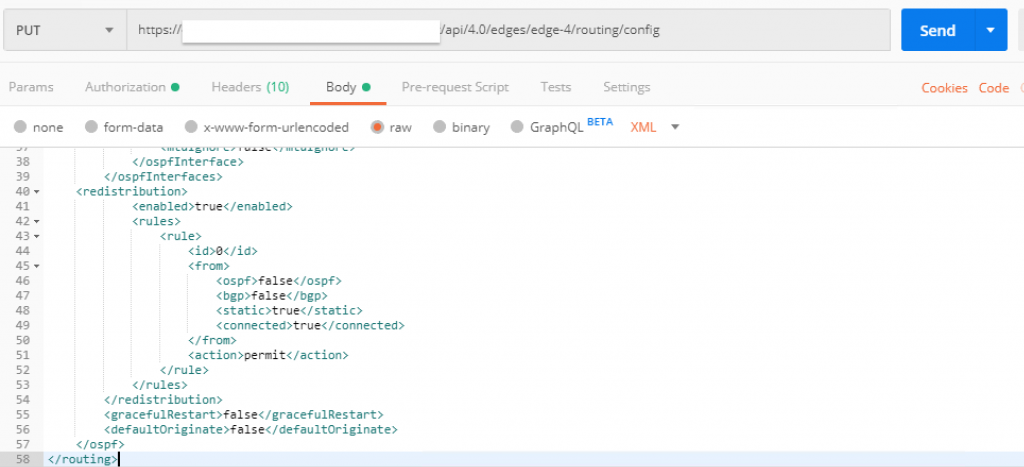Open the Cookies link
Image resolution: width=1024 pixels, height=467 pixels.
click(x=944, y=88)
